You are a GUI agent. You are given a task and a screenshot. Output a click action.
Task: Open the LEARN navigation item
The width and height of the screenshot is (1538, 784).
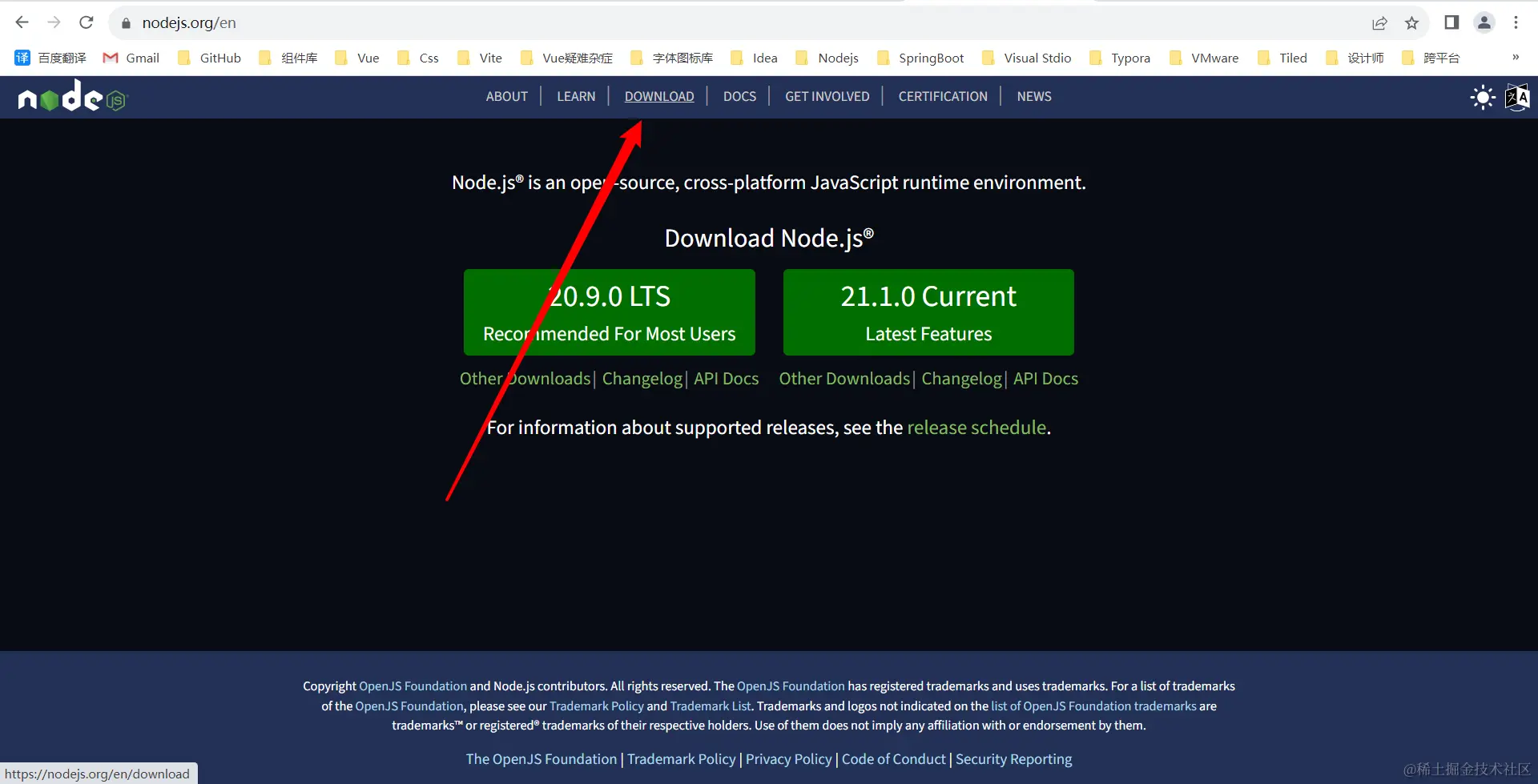(576, 96)
